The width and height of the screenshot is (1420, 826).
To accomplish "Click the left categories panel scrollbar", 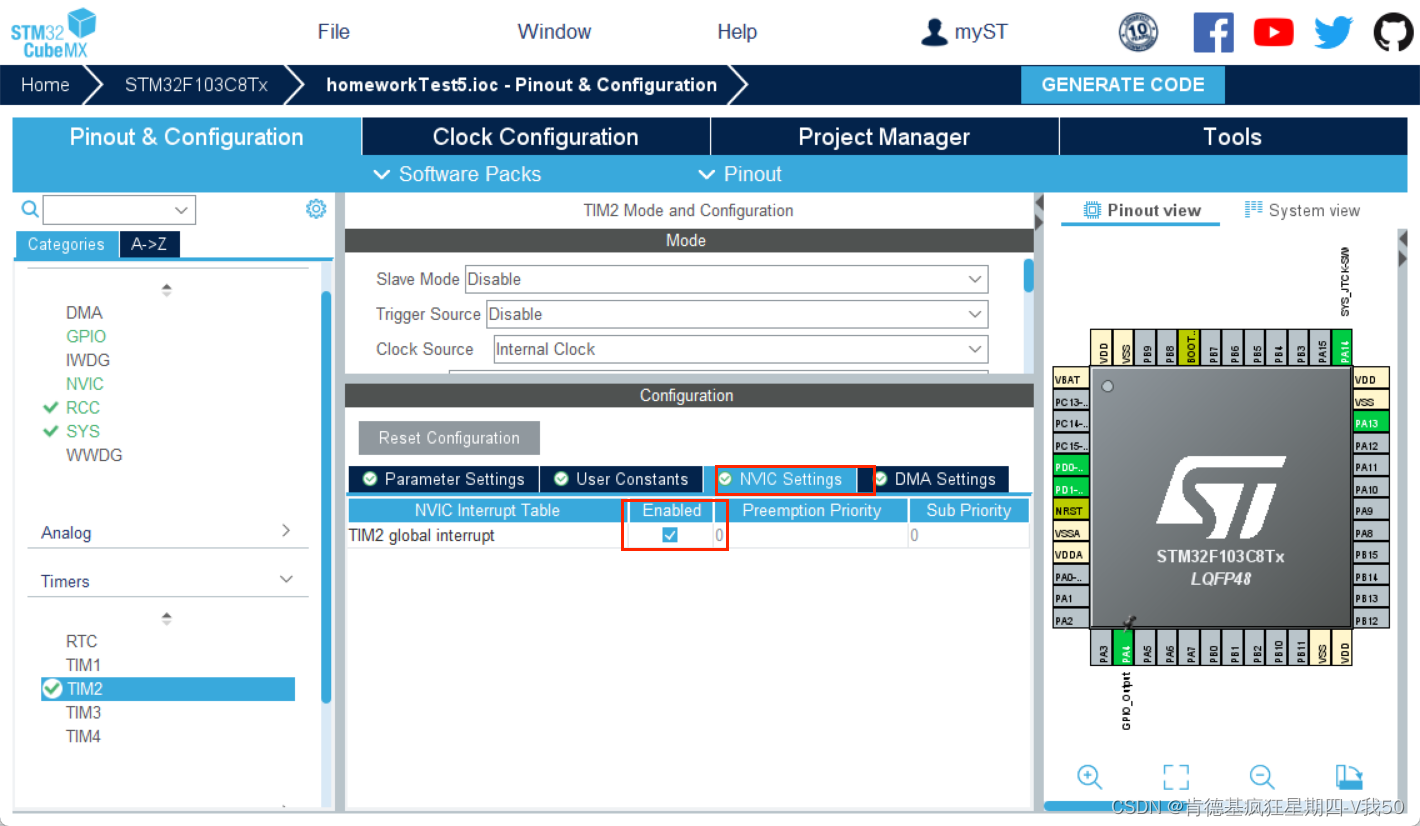I will [325, 497].
